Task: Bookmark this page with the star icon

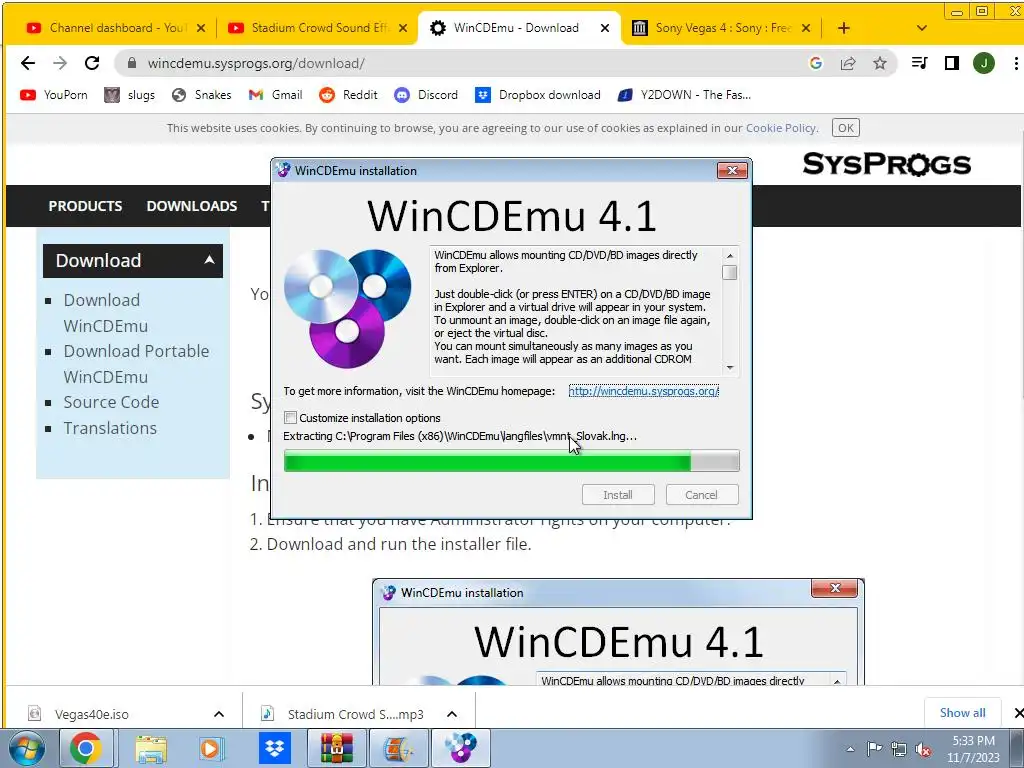Action: 880,63
